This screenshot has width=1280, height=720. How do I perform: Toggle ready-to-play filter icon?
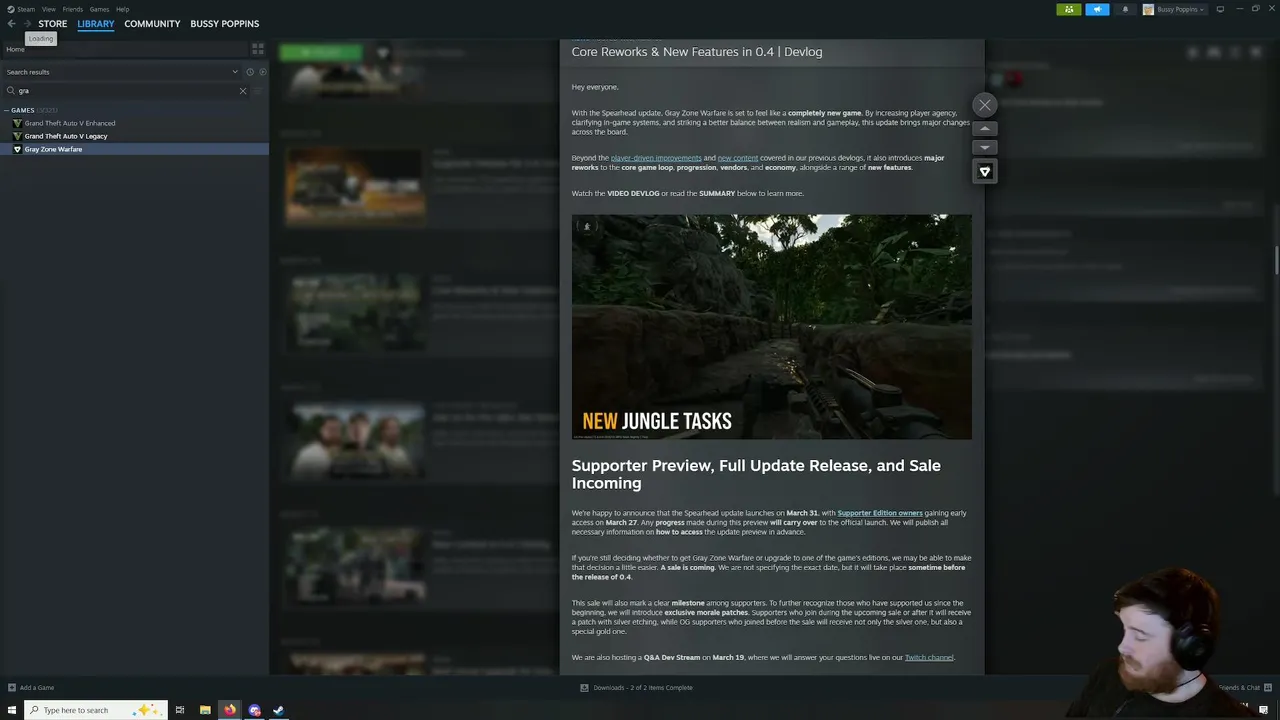(263, 72)
